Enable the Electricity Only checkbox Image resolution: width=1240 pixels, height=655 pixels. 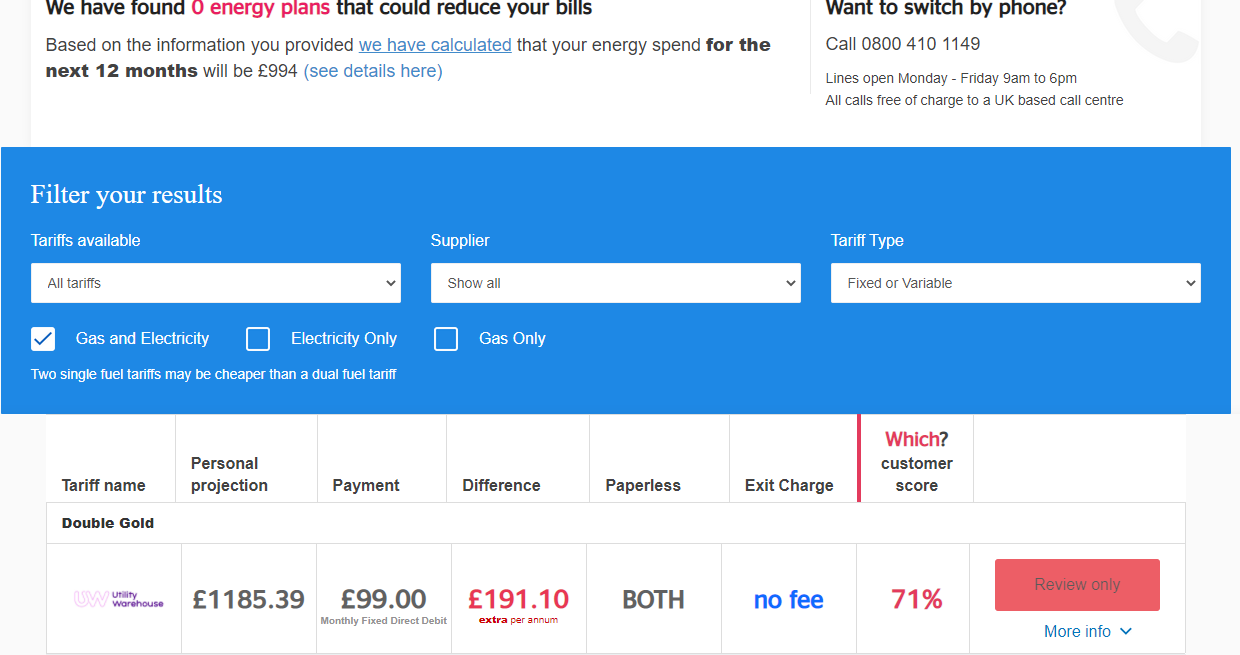[258, 339]
